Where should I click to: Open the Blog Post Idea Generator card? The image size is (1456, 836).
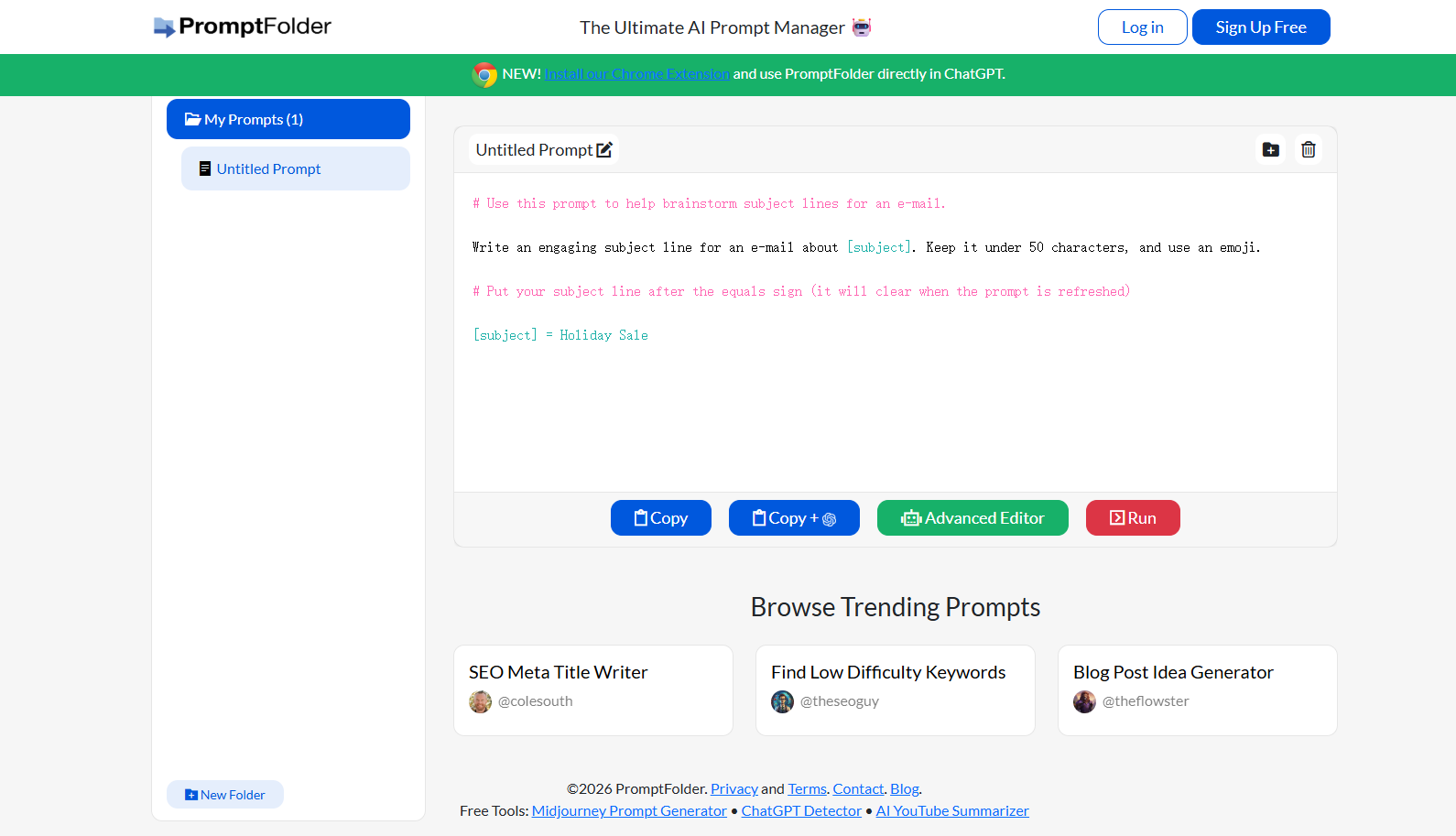tap(1198, 690)
